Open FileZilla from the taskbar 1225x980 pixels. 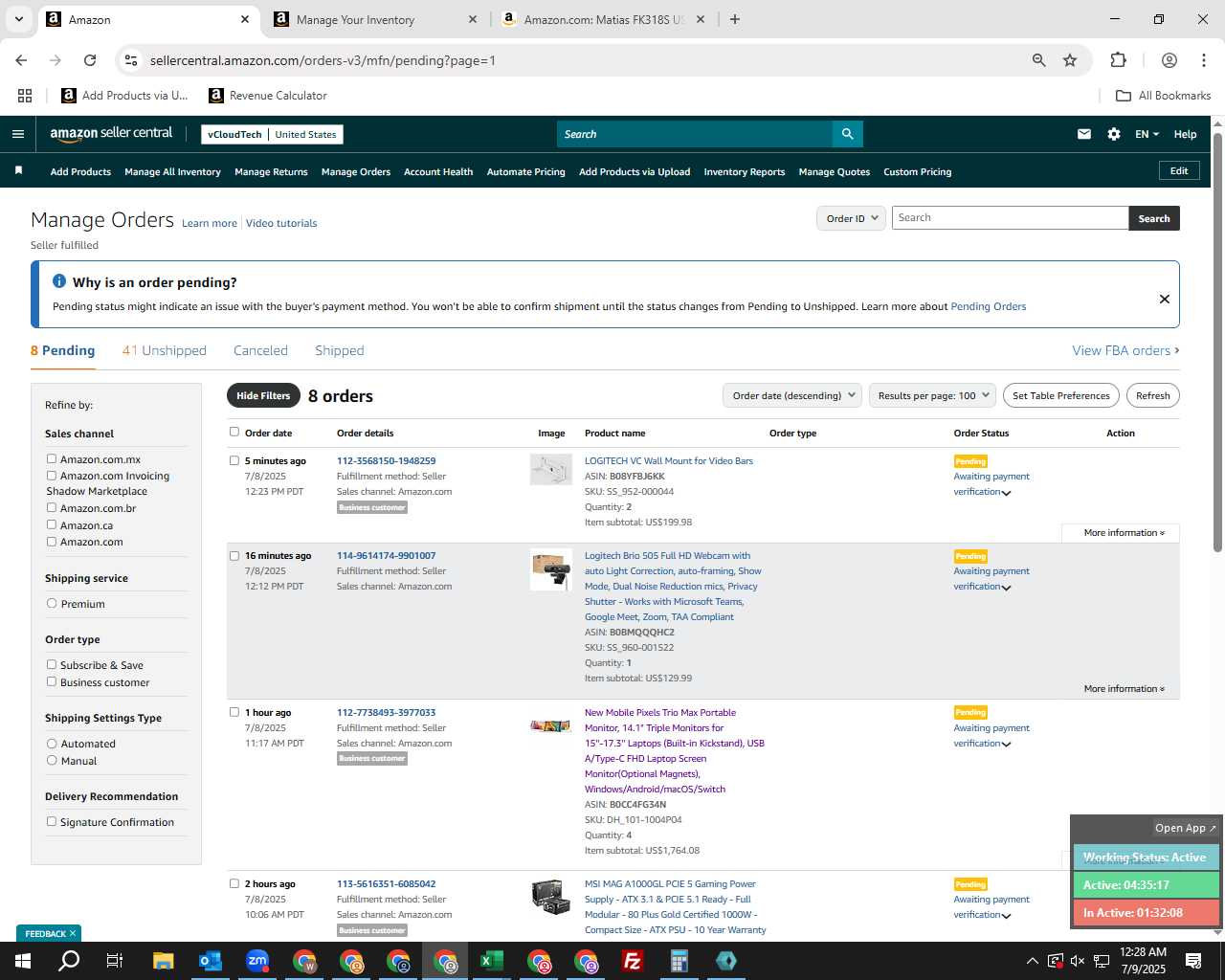coord(633,961)
